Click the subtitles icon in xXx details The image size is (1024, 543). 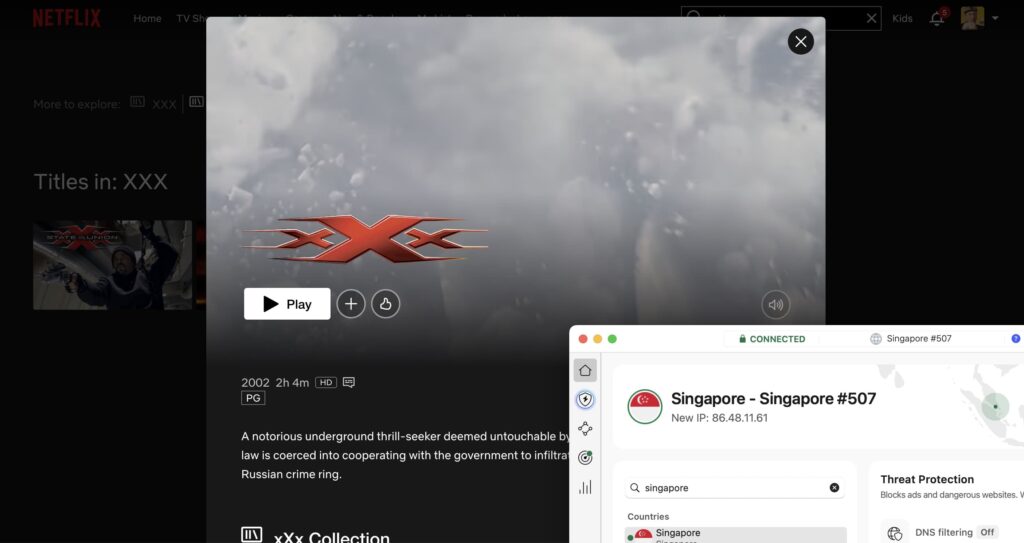349,382
